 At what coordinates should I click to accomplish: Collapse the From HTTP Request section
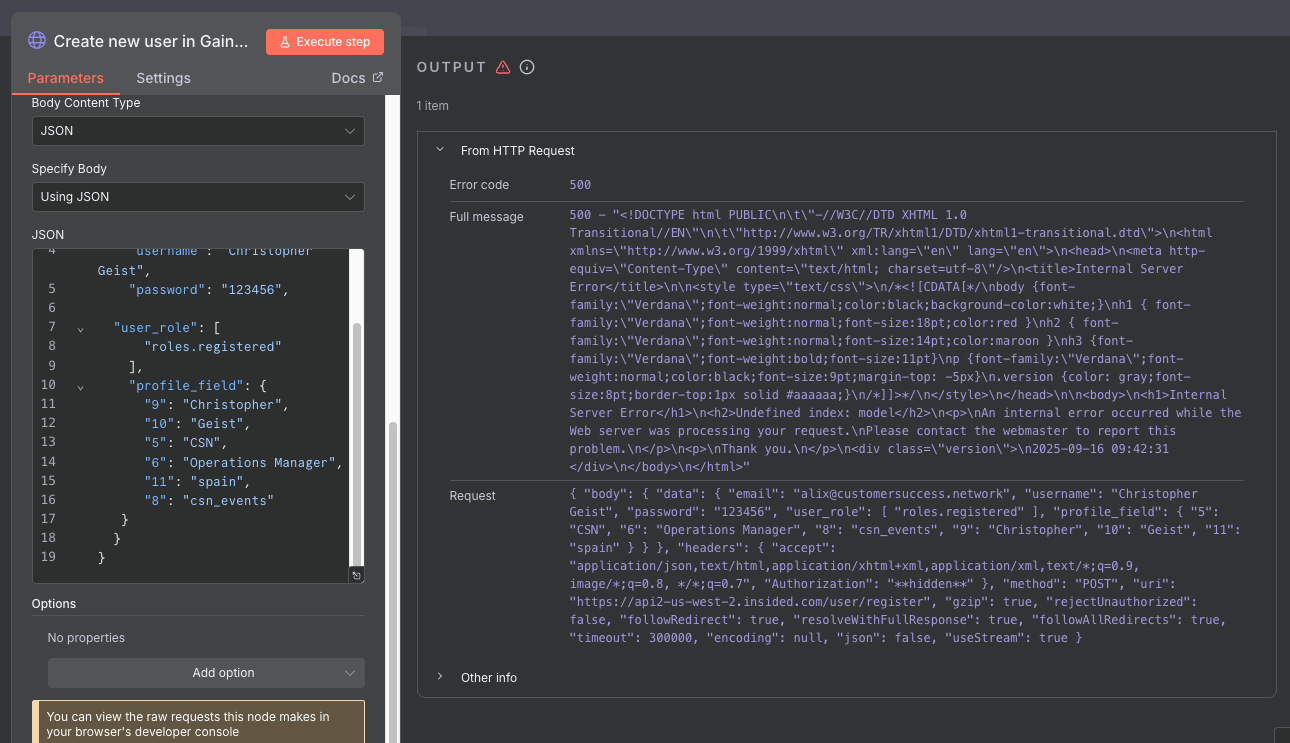[439, 151]
